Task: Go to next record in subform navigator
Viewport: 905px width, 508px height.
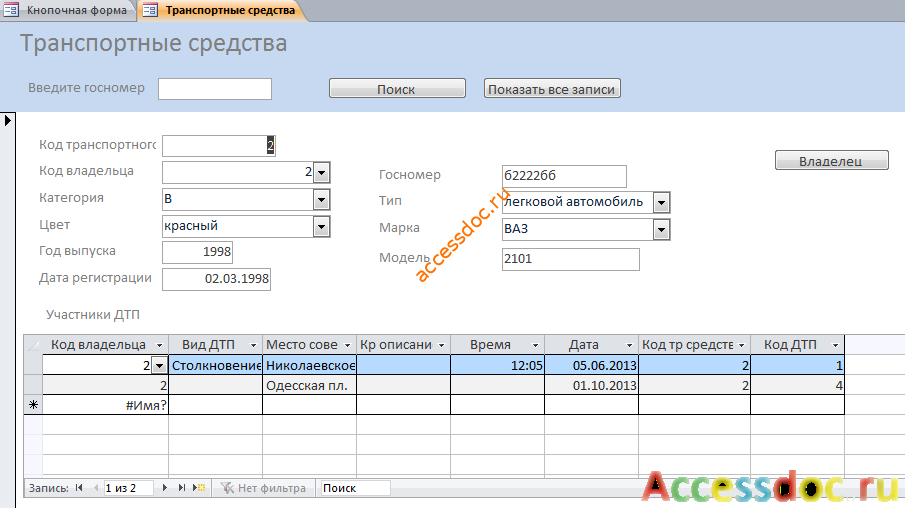Action: tap(165, 488)
